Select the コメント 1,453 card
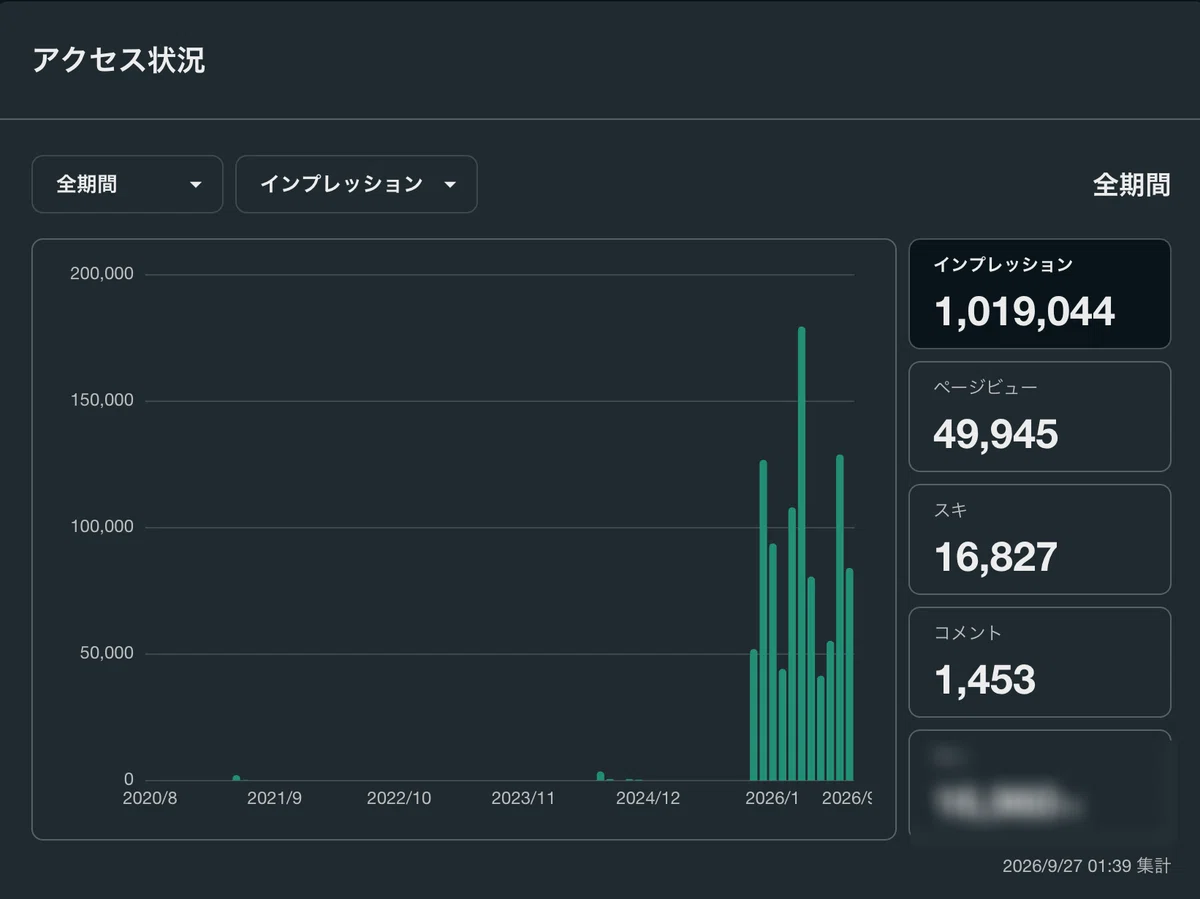 [x=1039, y=662]
